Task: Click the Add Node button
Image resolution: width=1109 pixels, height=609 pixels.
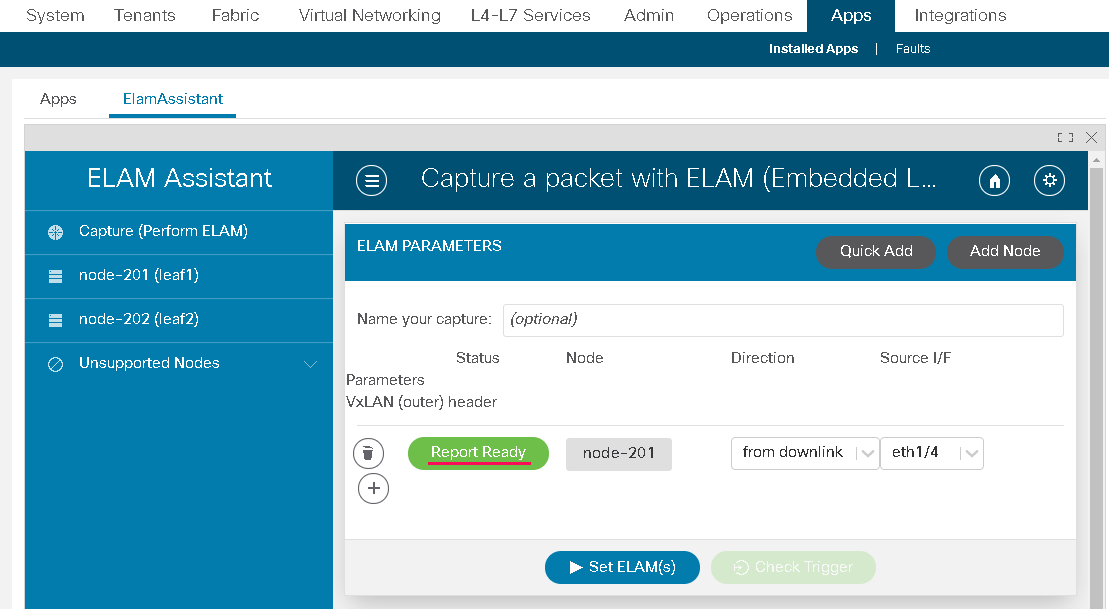Action: (x=1005, y=252)
